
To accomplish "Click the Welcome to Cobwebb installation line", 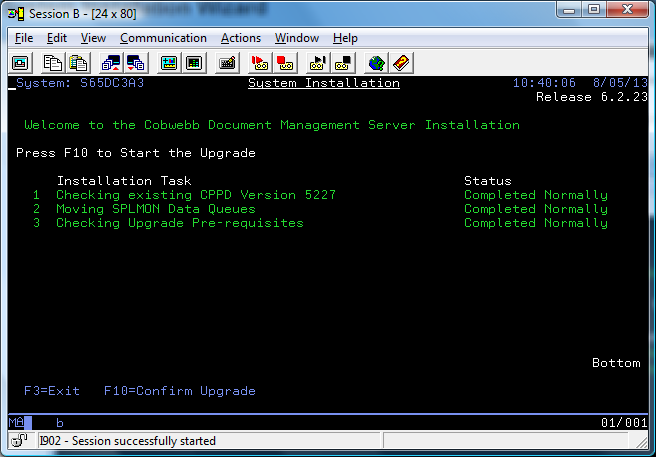I will pos(272,125).
